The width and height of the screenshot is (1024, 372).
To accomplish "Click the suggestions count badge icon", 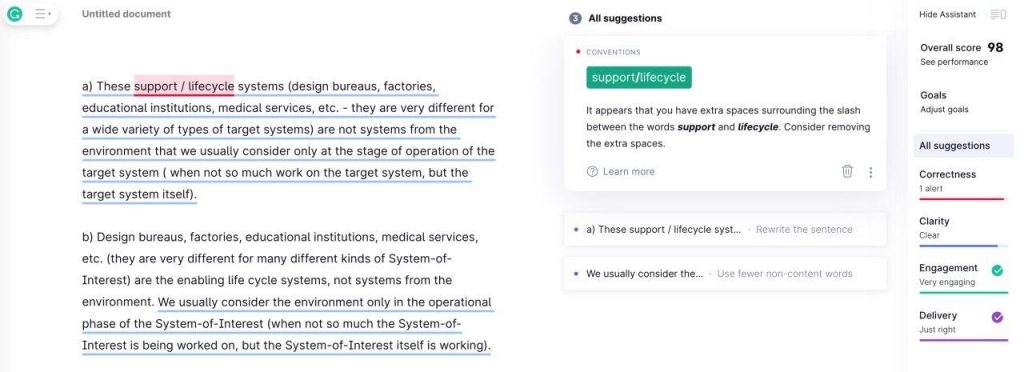I will [575, 18].
